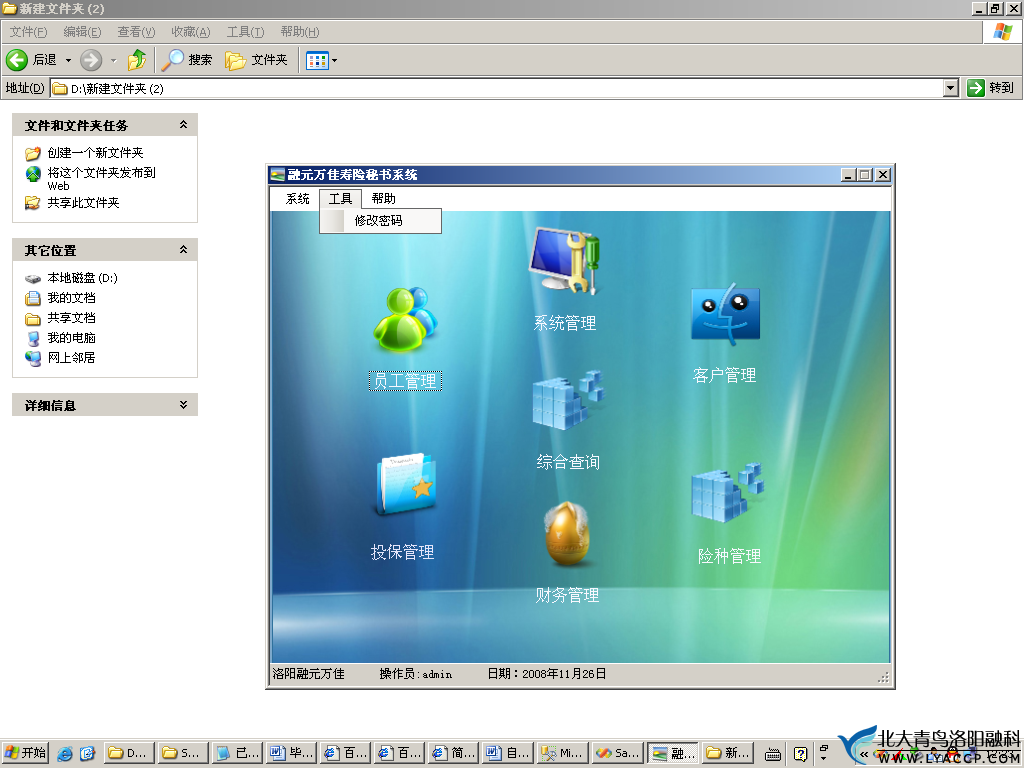This screenshot has height=768, width=1024.
Task: Toggle the 文件夹 folders pane button
Action: click(257, 60)
